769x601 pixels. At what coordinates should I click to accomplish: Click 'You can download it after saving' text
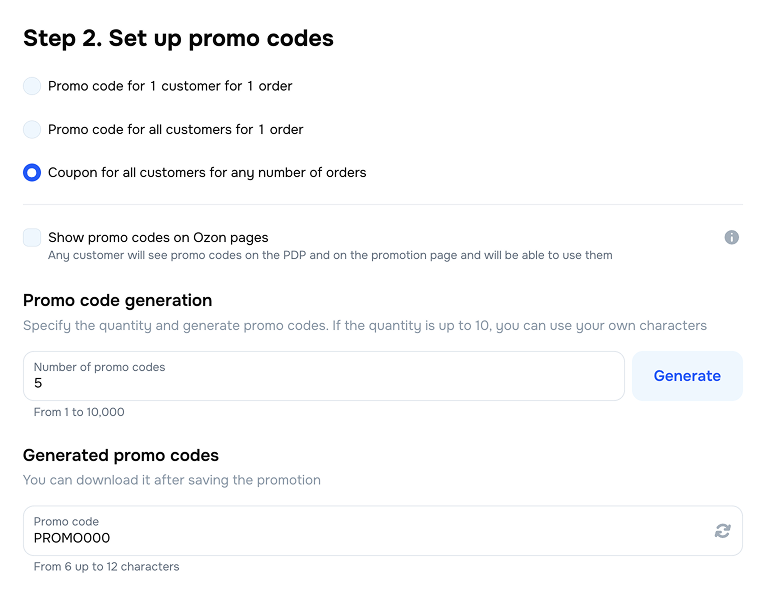[x=172, y=480]
